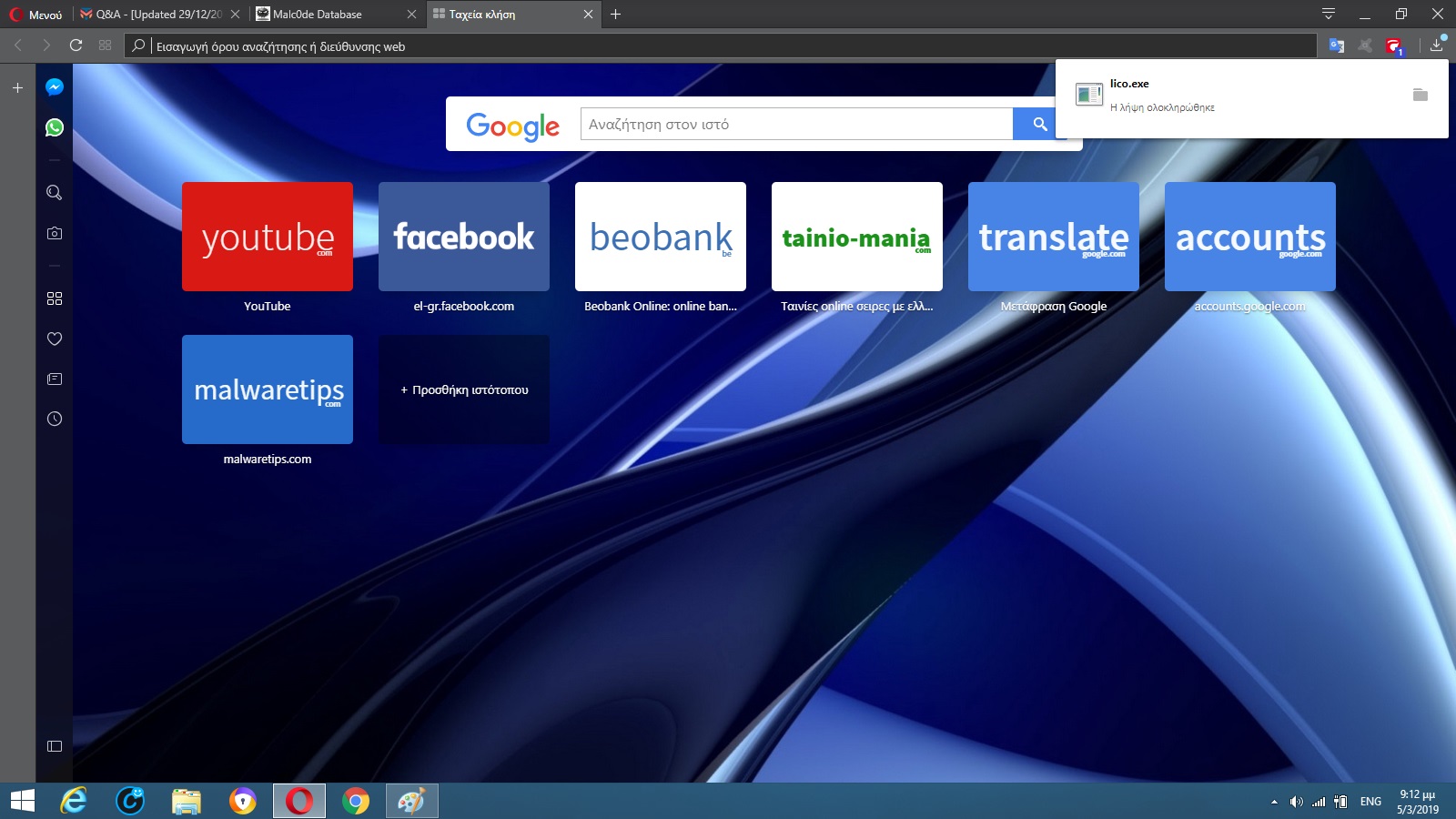This screenshot has width=1456, height=819.
Task: Launch Google Chrome from the taskbar
Action: (x=356, y=801)
